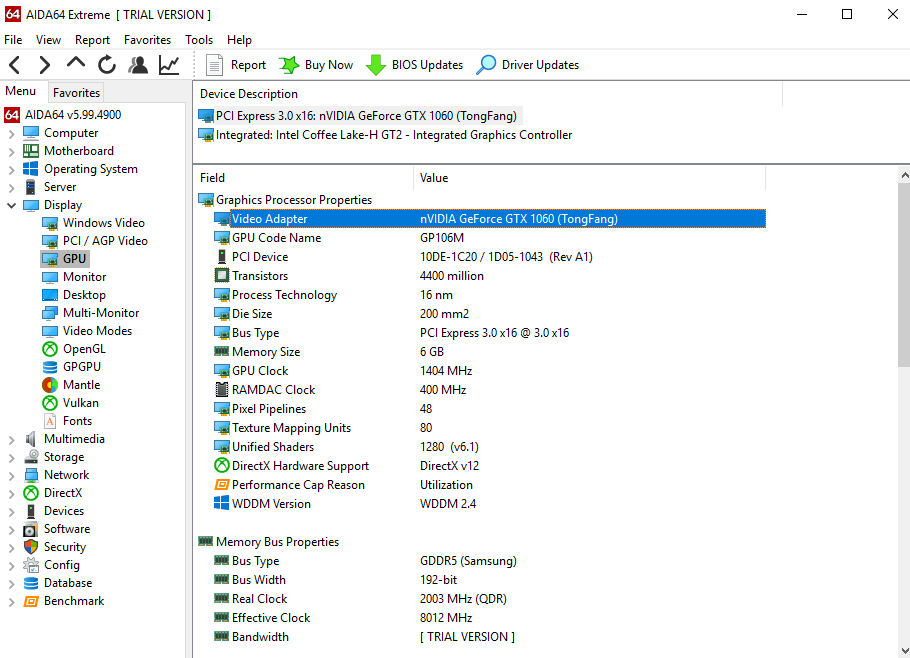Image resolution: width=910 pixels, height=658 pixels.
Task: Click the Database icon in the tree
Action: click(31, 583)
